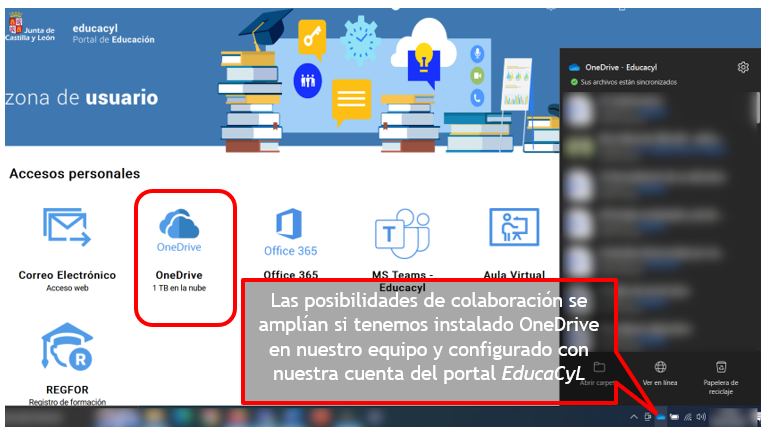This screenshot has width=764, height=430.
Task: Click the display device tray icon
Action: click(648, 417)
